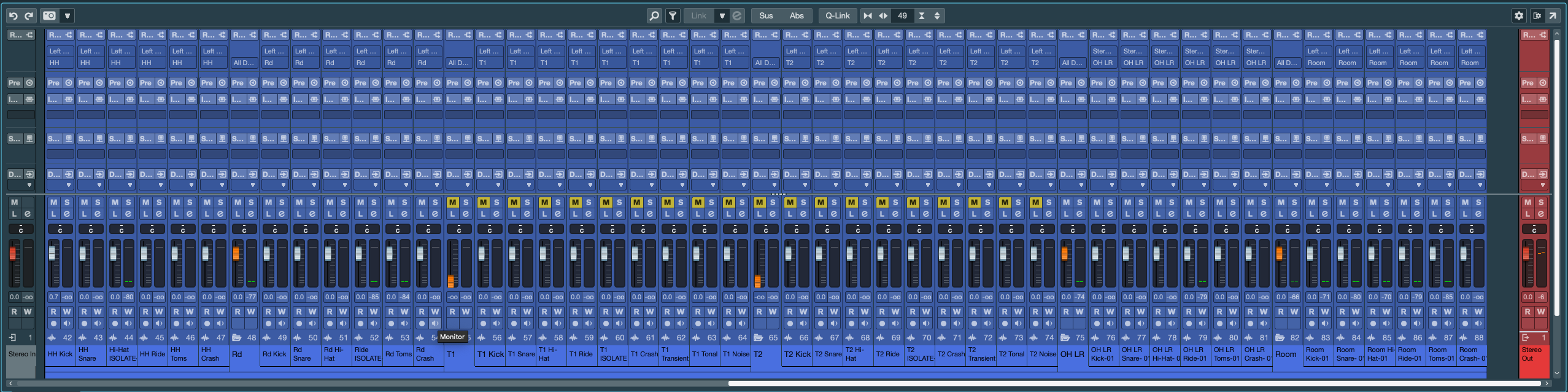Open the gear settings icon at top right
The image size is (1568, 392).
1519,16
